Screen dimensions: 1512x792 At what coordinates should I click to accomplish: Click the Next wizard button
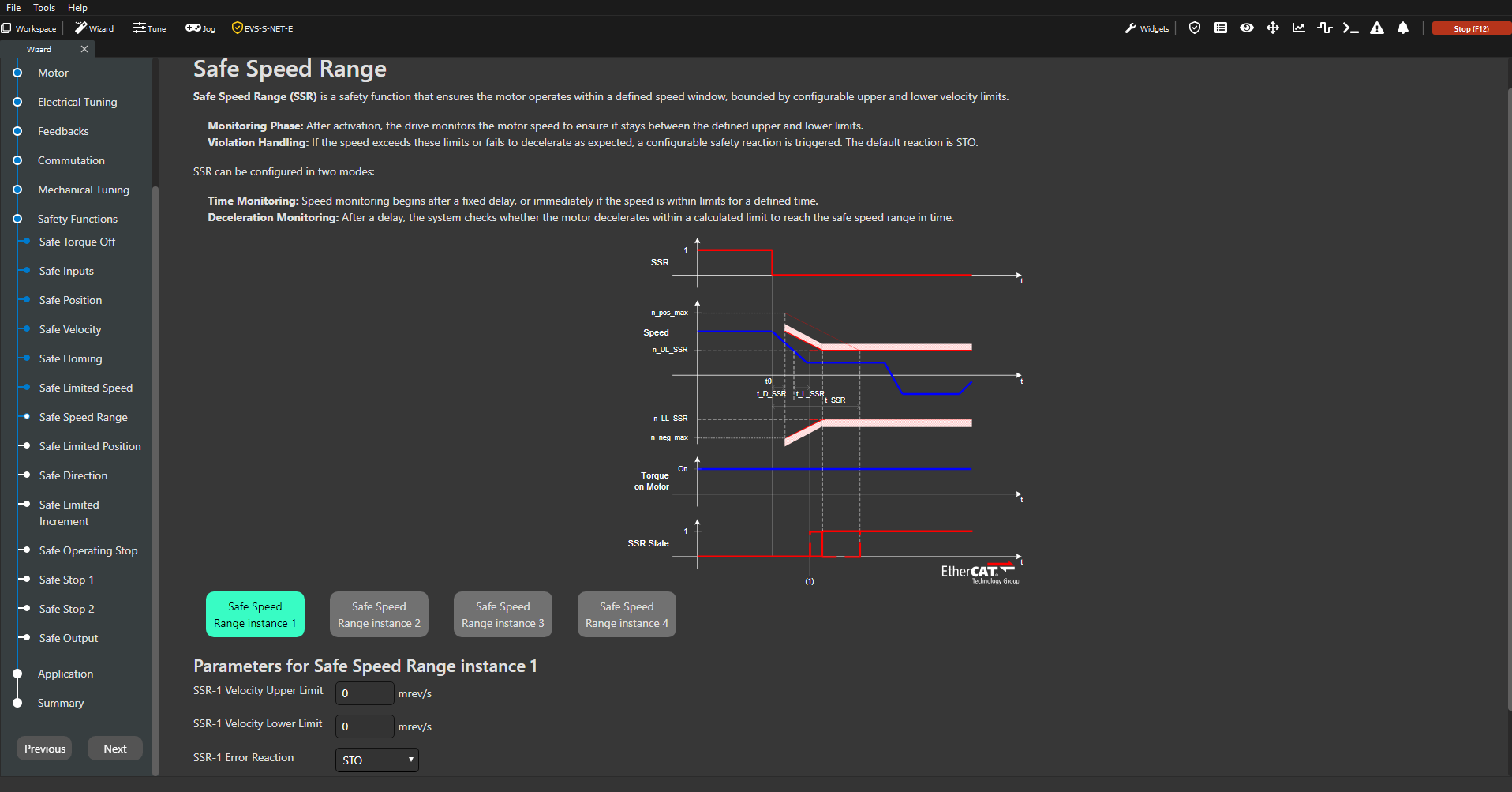(115, 749)
